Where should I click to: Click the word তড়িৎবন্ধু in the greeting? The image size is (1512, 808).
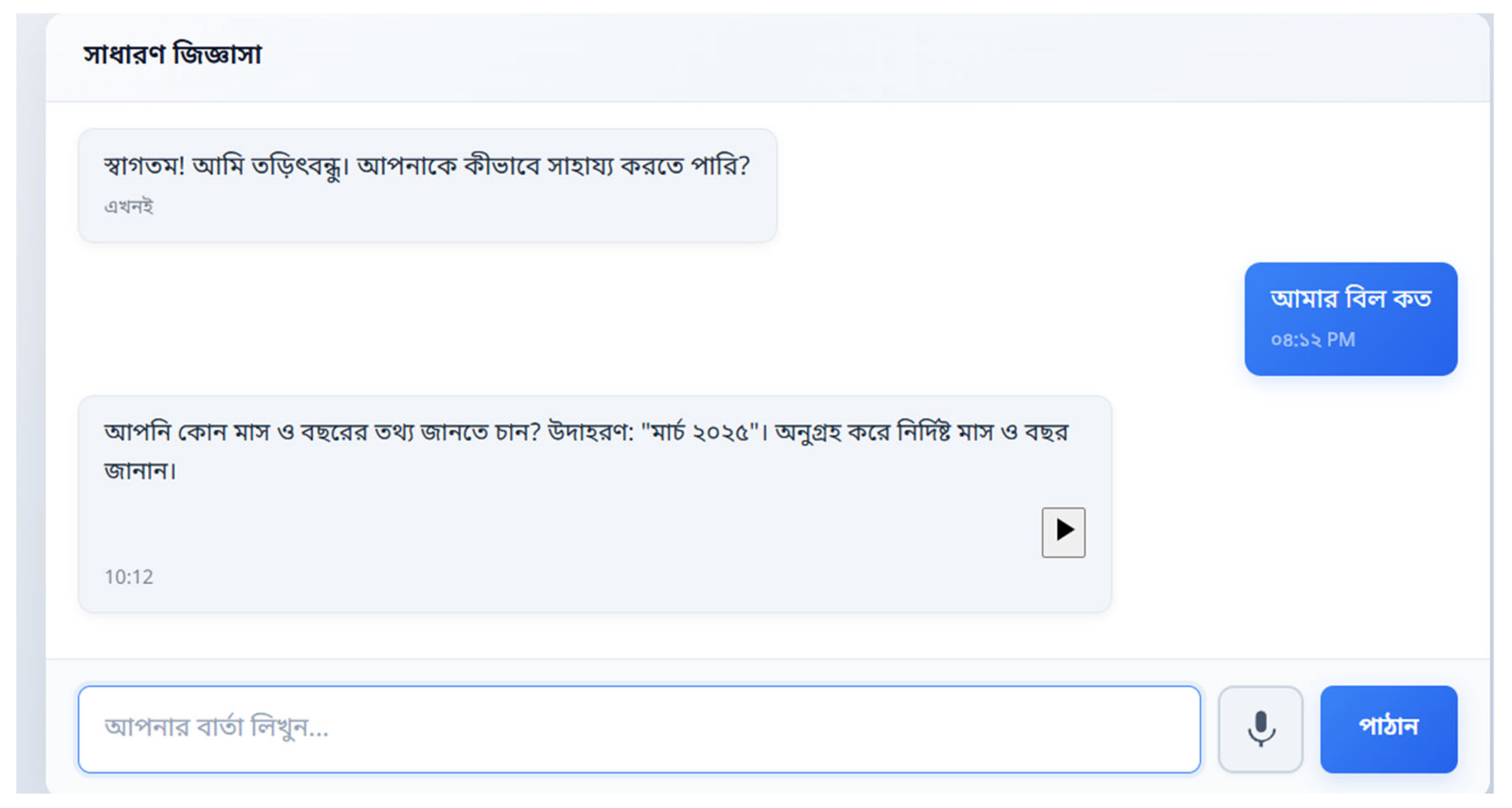(x=296, y=166)
